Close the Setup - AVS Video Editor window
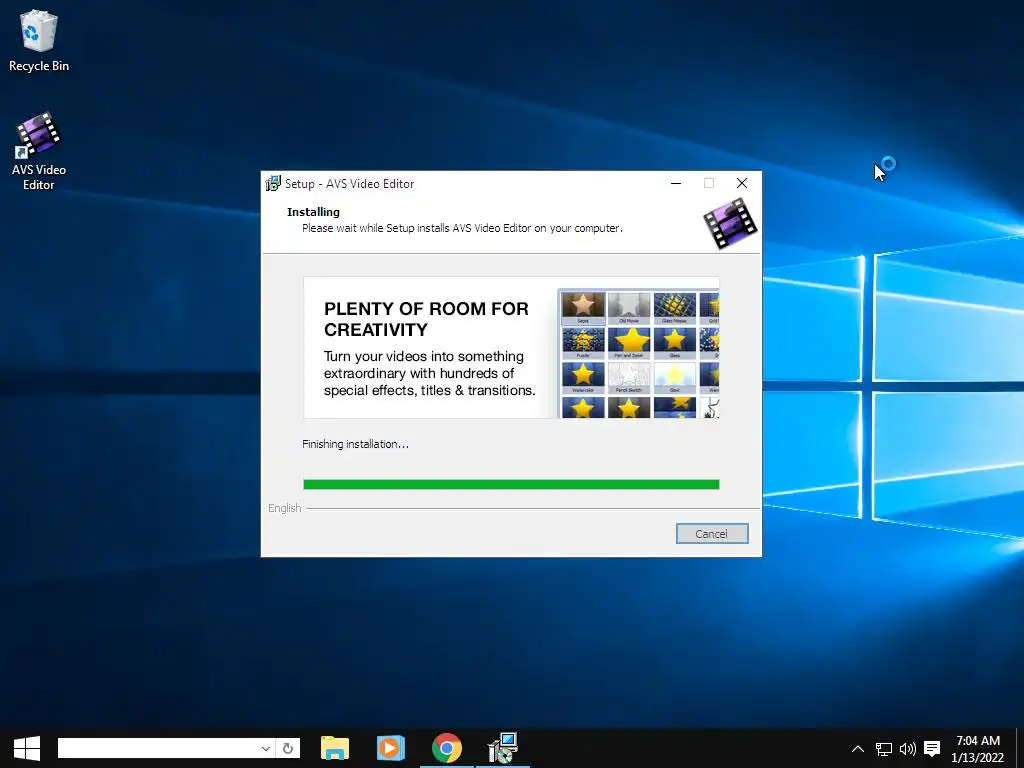Viewport: 1024px width, 768px height. click(x=742, y=184)
